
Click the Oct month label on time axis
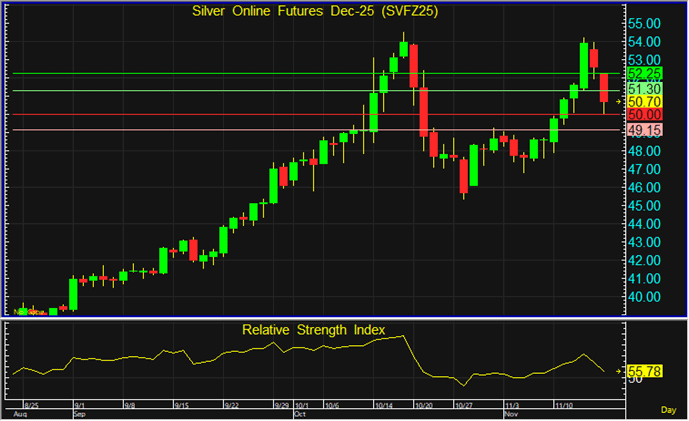301,413
